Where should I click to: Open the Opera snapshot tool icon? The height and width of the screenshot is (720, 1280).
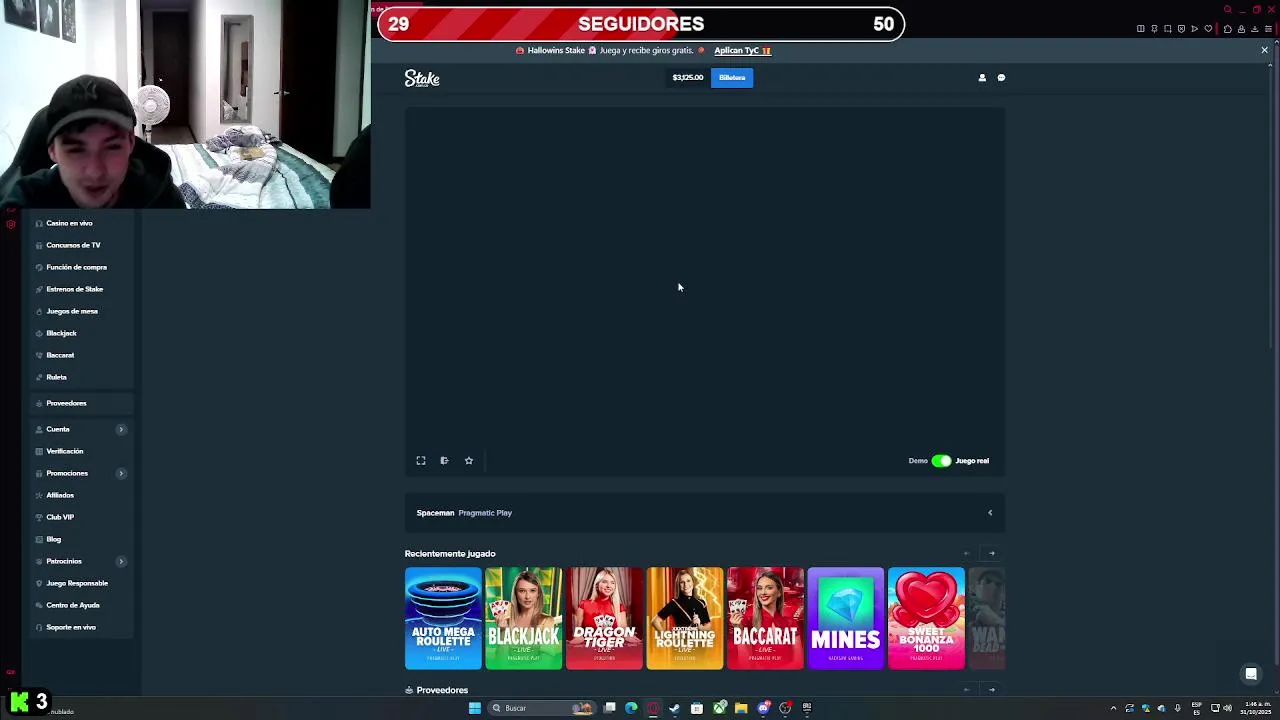1167,29
